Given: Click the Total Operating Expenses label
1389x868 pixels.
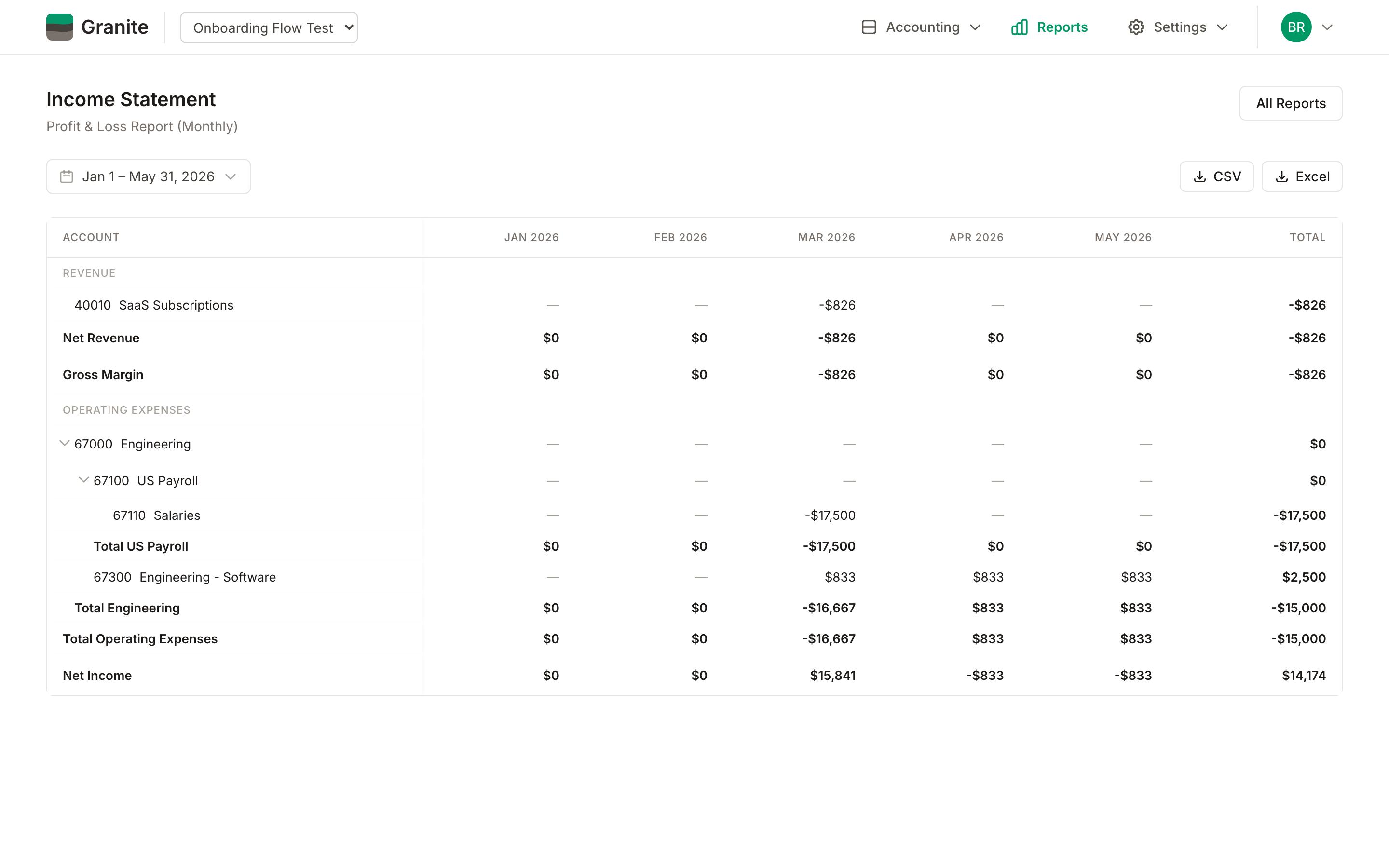Looking at the screenshot, I should (140, 639).
